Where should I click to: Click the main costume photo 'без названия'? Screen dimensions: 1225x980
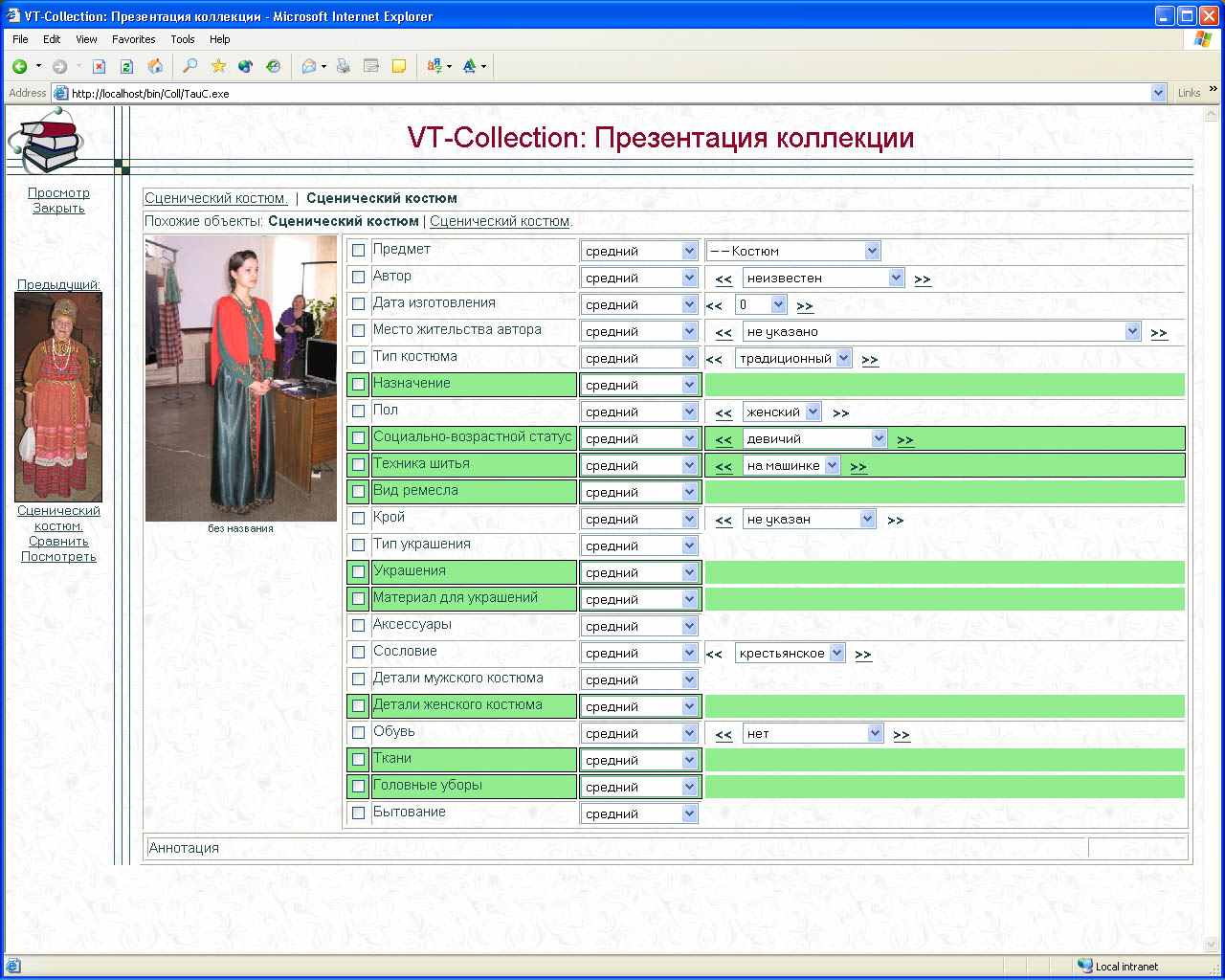241,378
